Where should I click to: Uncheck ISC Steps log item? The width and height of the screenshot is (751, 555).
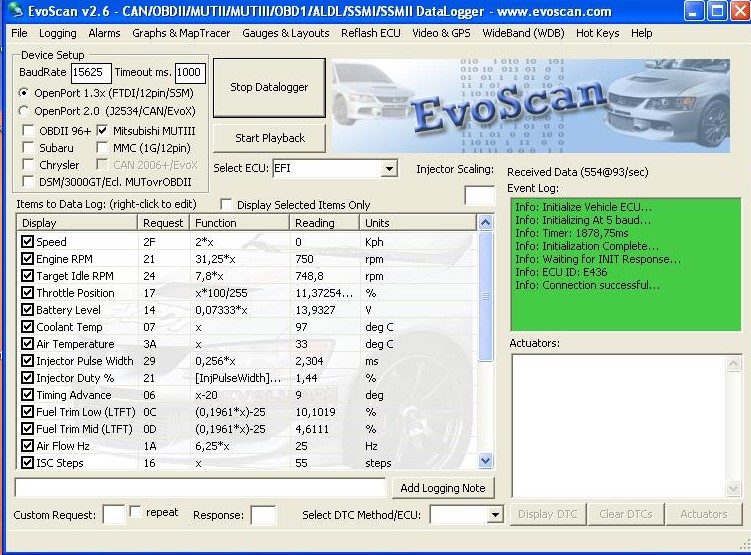click(27, 463)
